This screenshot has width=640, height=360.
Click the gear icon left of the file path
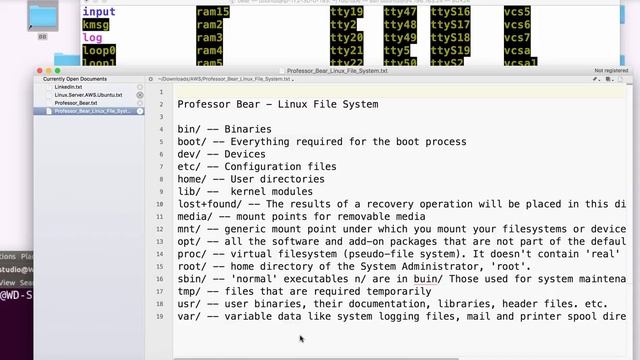point(151,79)
